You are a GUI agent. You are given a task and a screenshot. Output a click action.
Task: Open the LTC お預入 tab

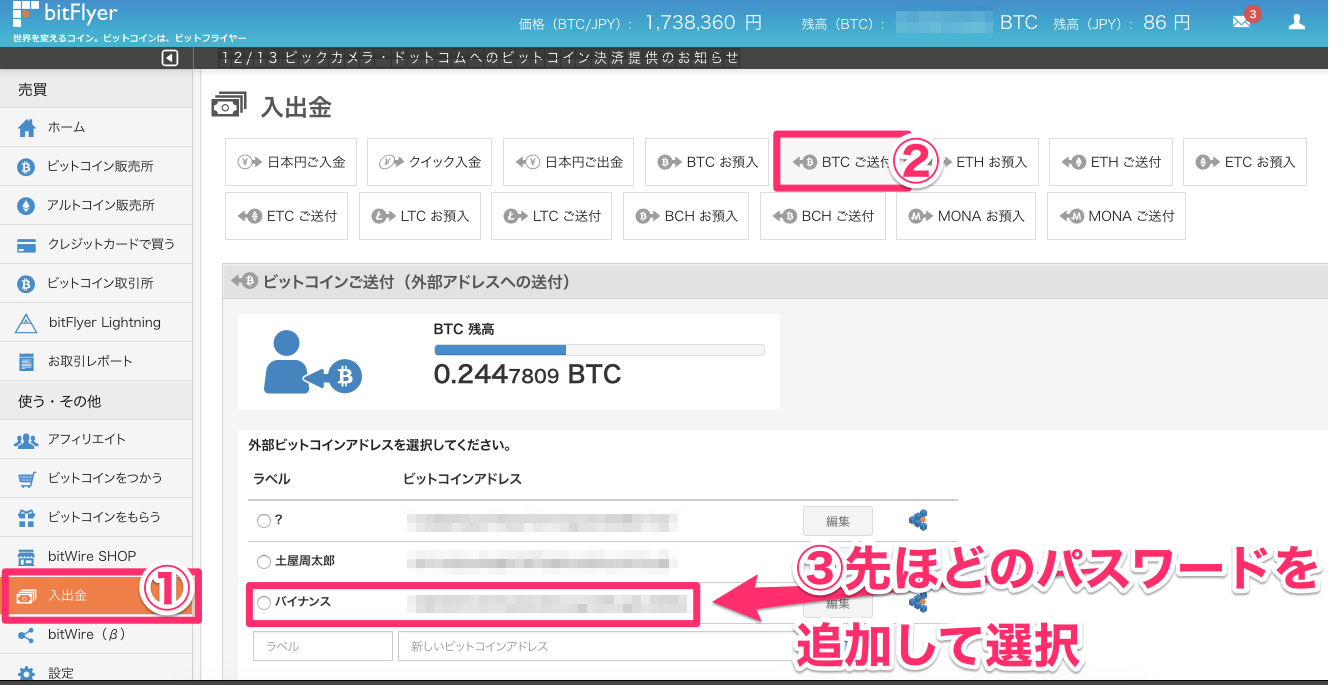[x=419, y=216]
